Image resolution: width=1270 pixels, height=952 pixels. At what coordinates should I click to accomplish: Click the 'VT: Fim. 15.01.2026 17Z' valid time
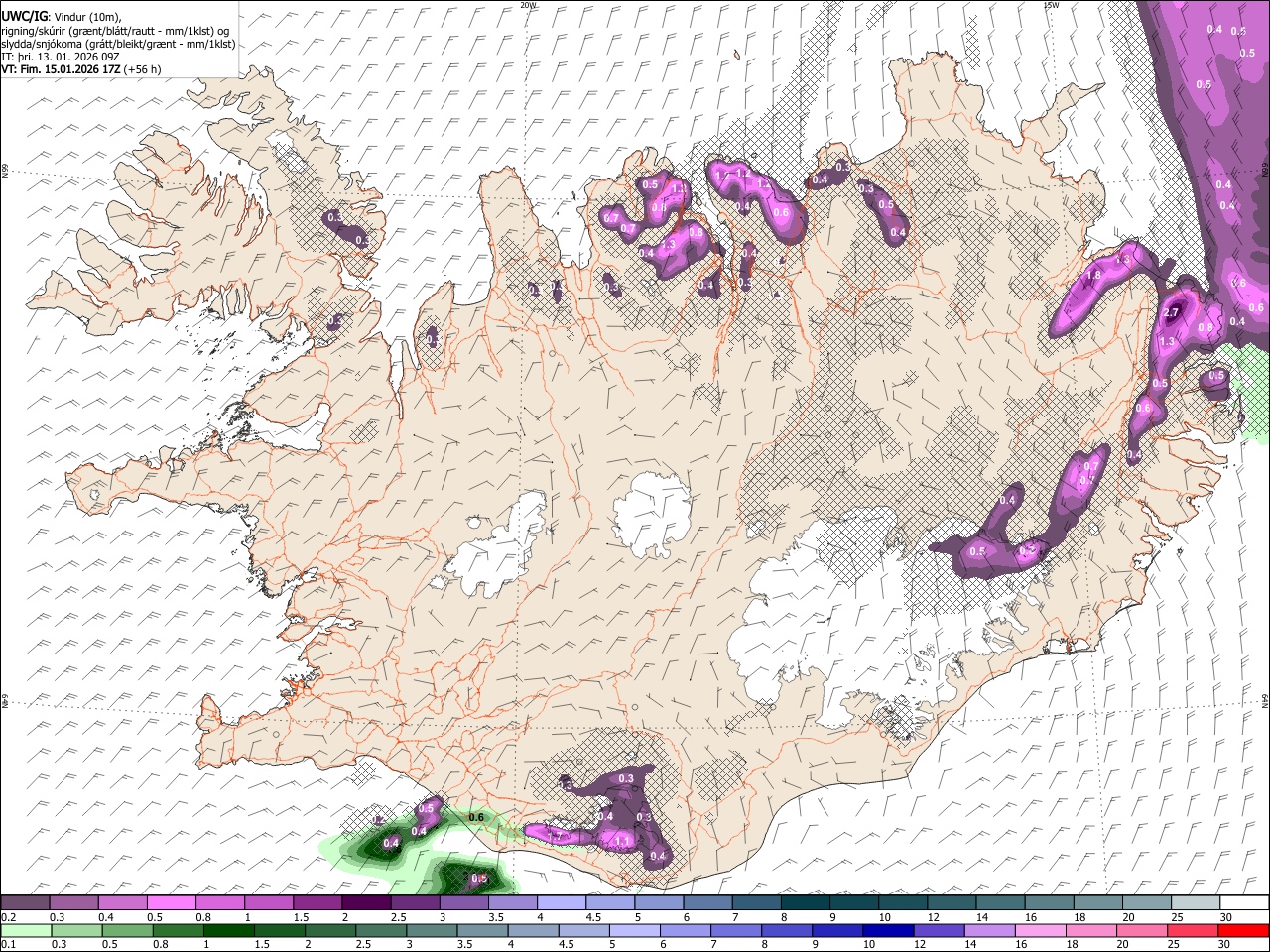62,69
